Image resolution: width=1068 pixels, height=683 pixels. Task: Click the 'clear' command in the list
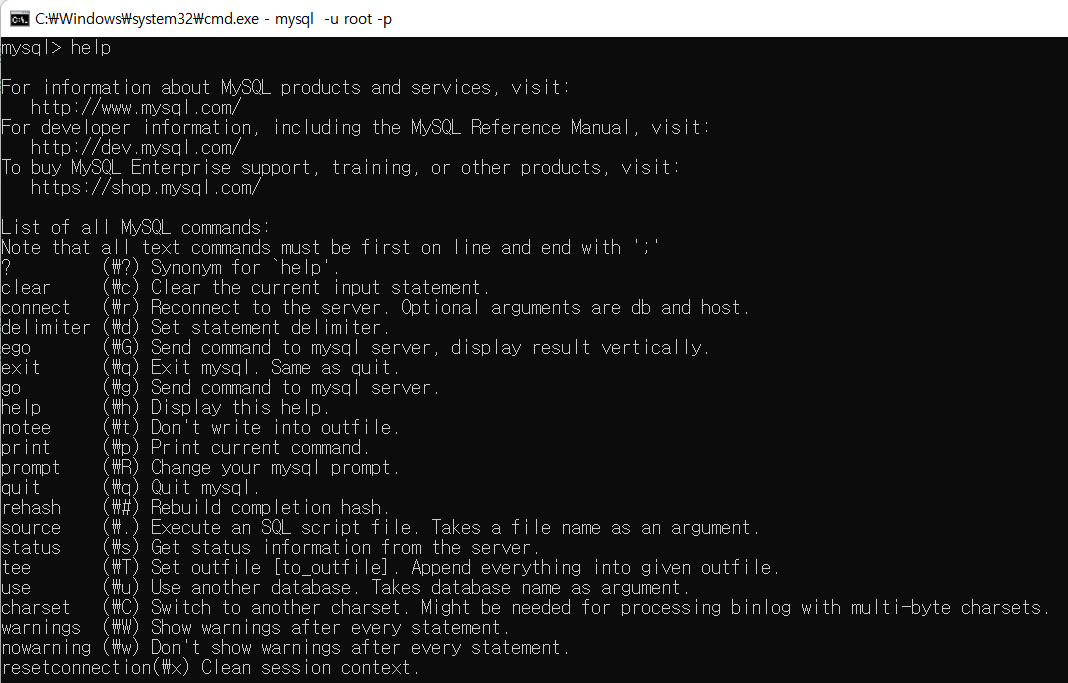tap(26, 287)
